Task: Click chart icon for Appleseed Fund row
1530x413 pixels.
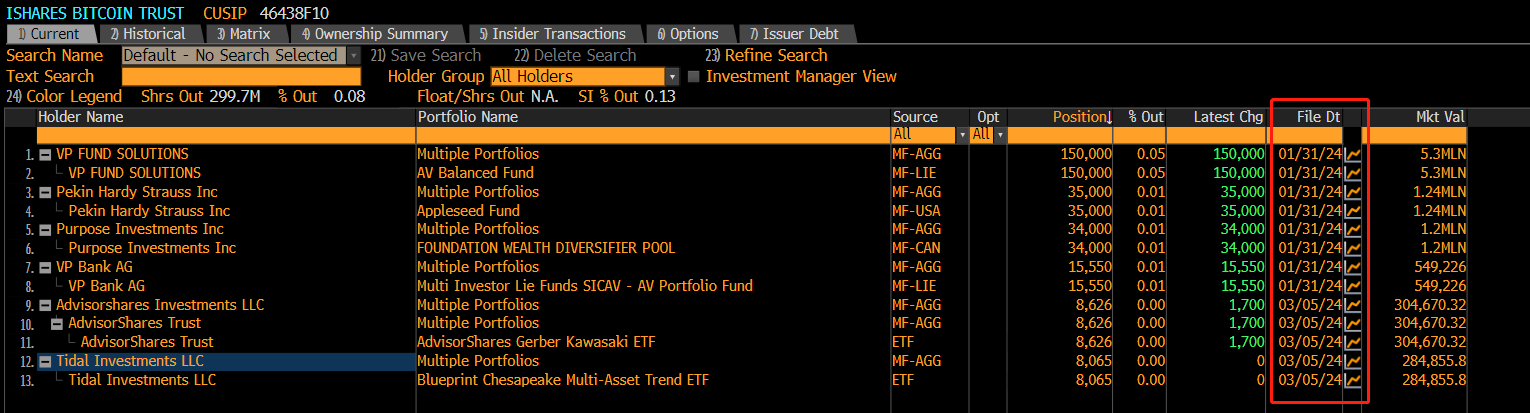Action: click(1353, 211)
